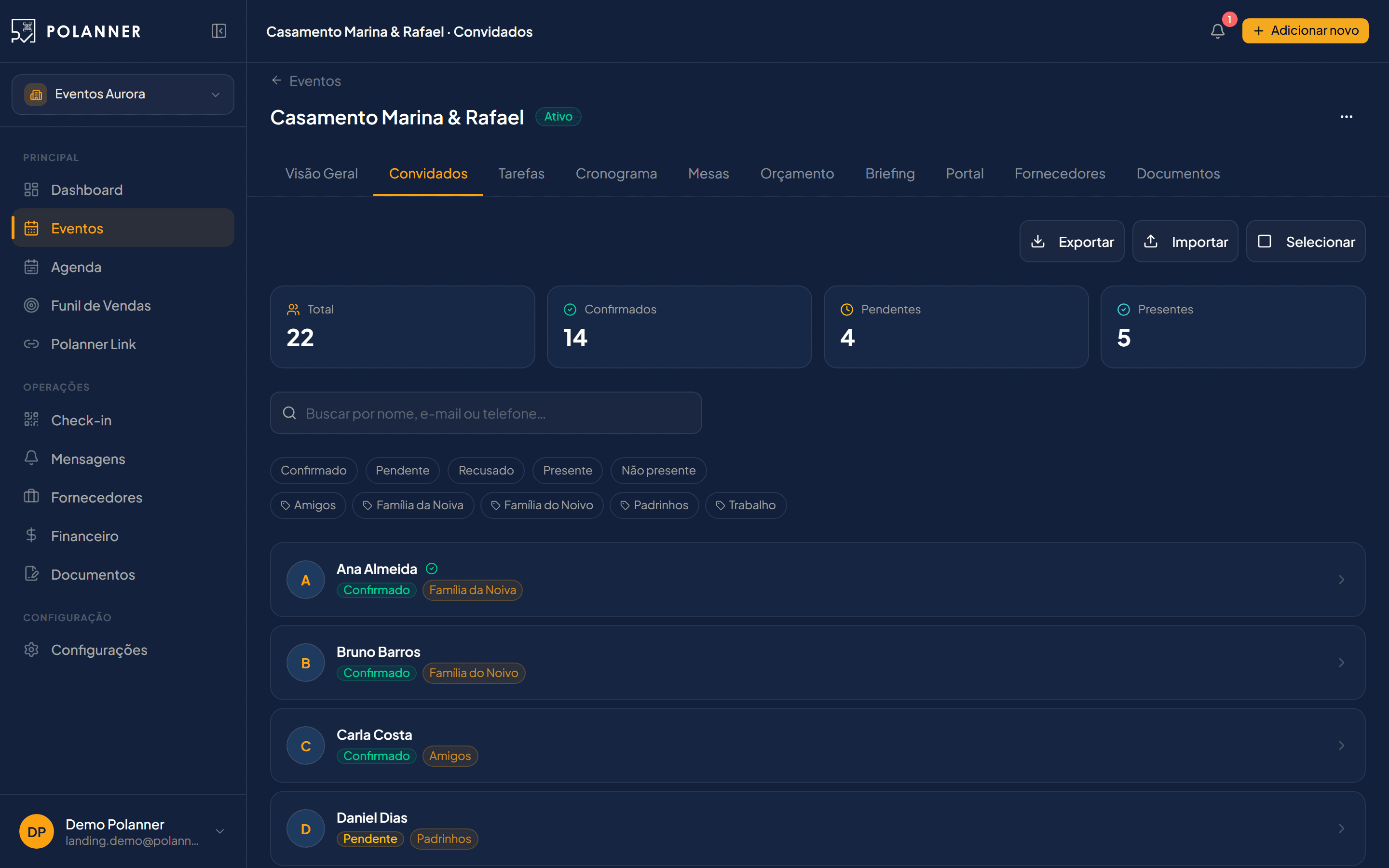Click the Adicionar novo button
This screenshot has width=1389, height=868.
pyautogui.click(x=1305, y=31)
